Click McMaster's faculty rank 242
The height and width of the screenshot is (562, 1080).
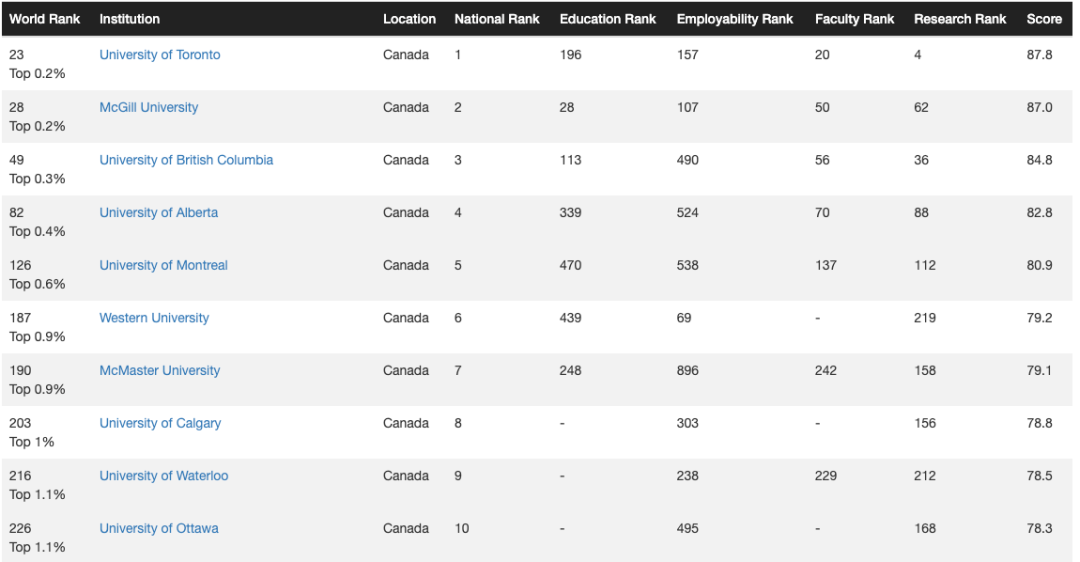tap(826, 371)
